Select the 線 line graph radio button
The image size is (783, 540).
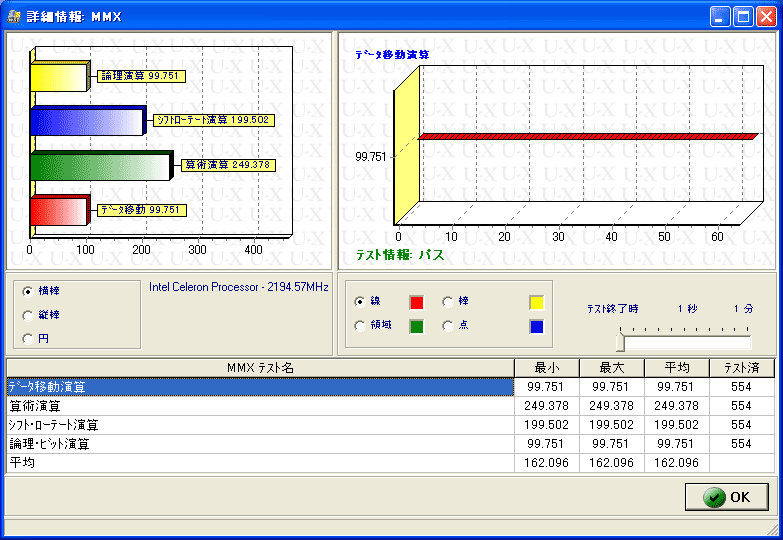click(x=360, y=301)
